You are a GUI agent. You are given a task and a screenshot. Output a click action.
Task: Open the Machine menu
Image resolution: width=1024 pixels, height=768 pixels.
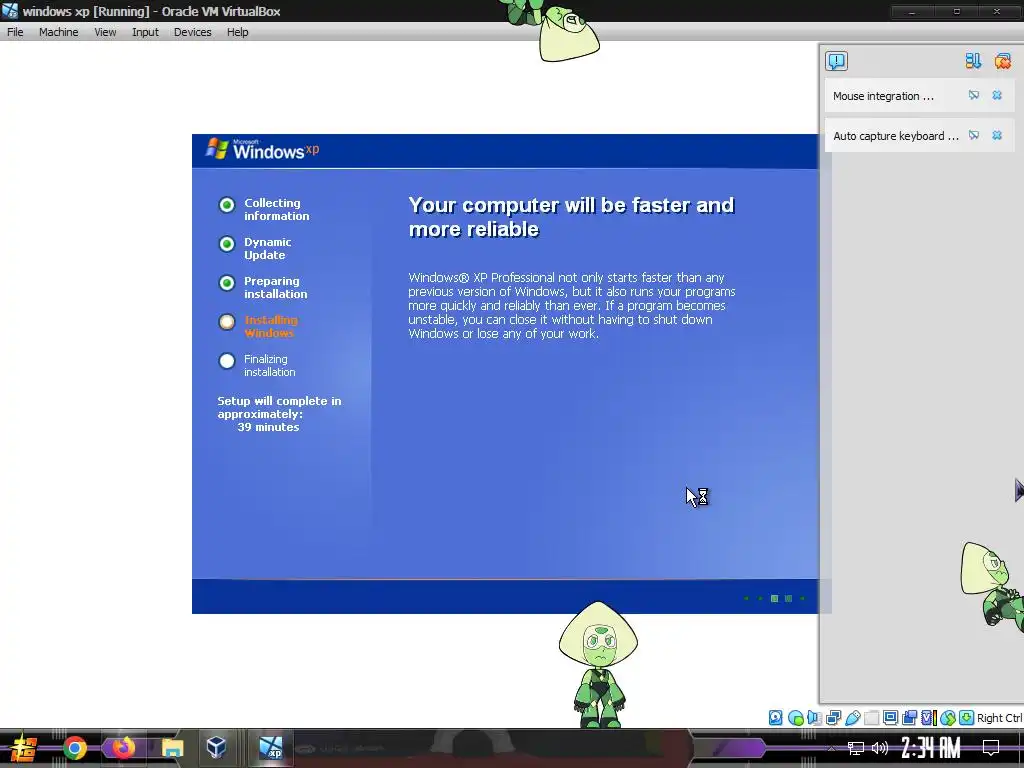(58, 32)
